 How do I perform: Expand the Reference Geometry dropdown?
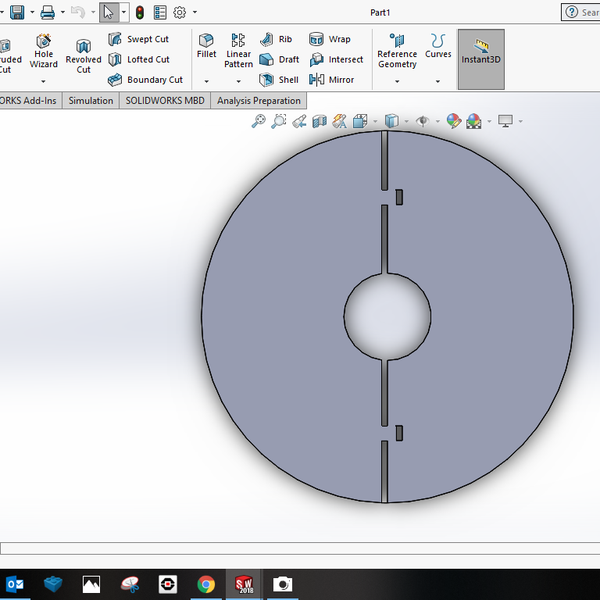pyautogui.click(x=397, y=81)
